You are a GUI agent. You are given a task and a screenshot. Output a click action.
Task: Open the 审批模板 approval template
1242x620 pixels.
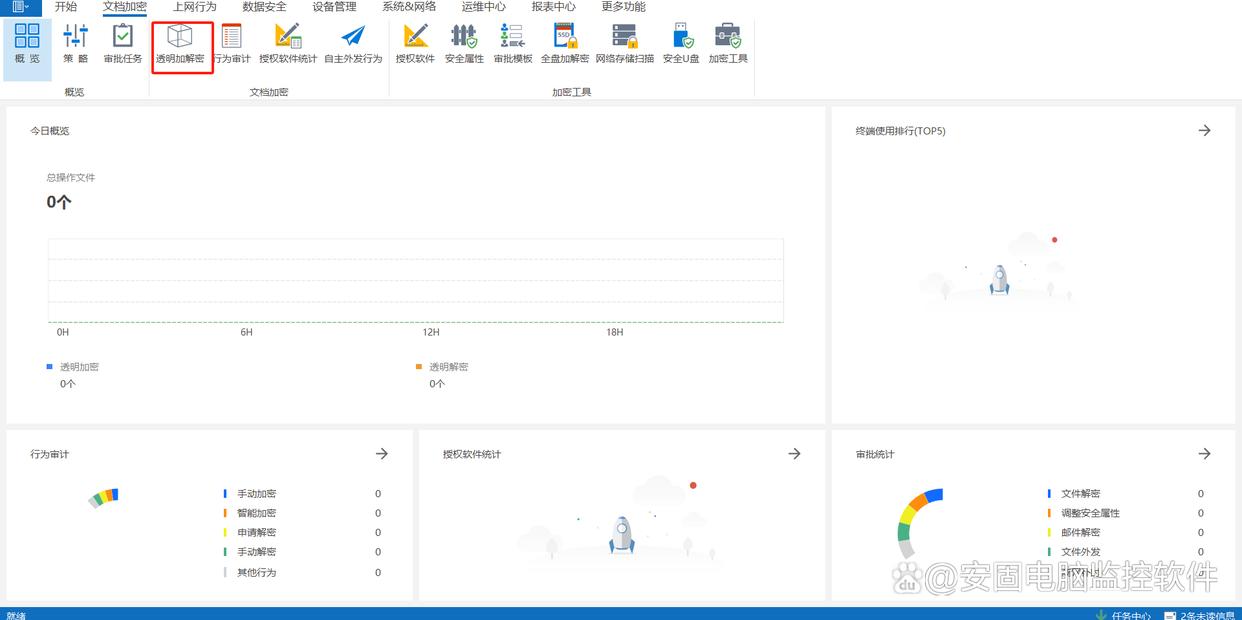coord(513,45)
